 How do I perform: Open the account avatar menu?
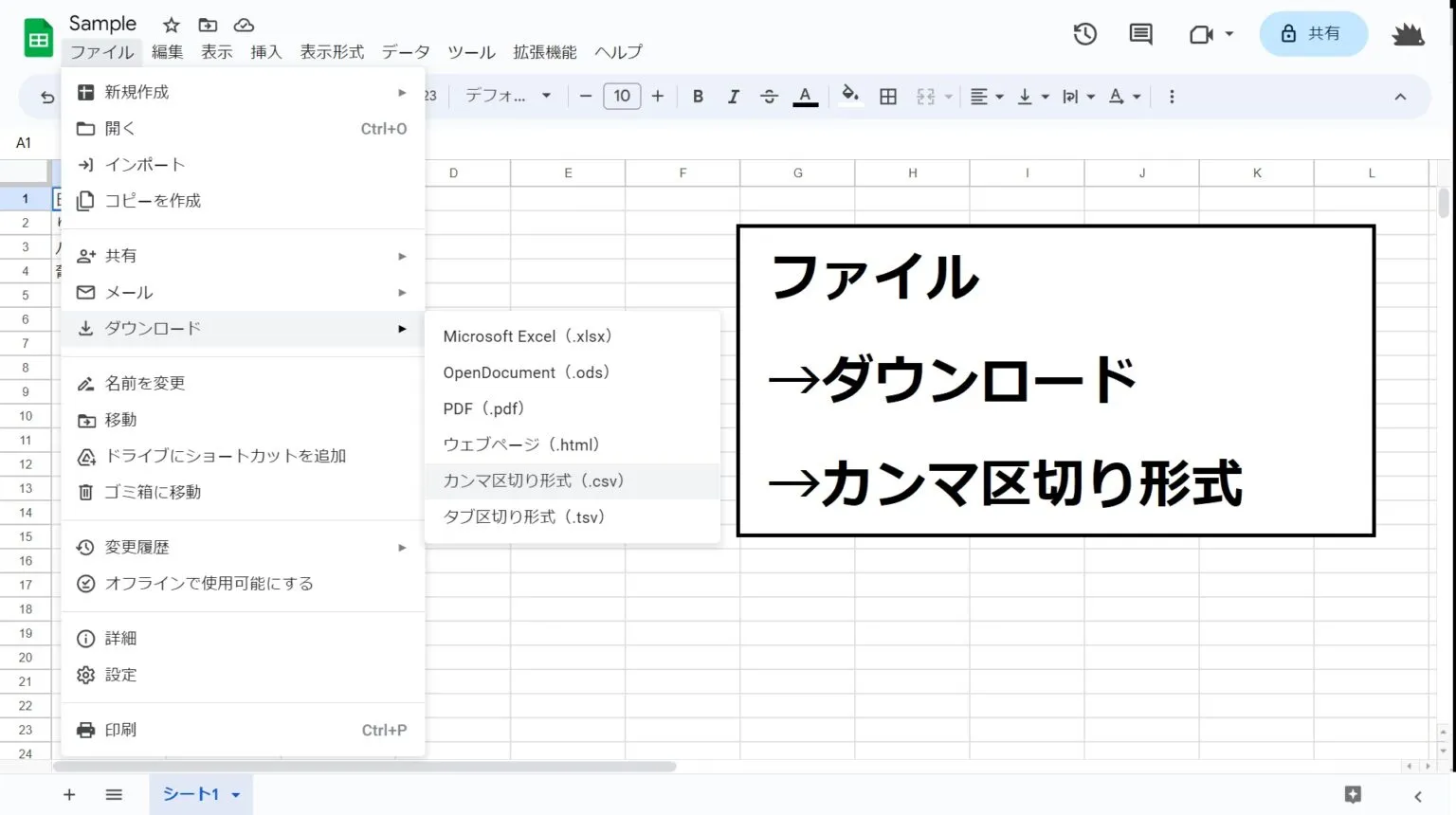click(x=1409, y=35)
